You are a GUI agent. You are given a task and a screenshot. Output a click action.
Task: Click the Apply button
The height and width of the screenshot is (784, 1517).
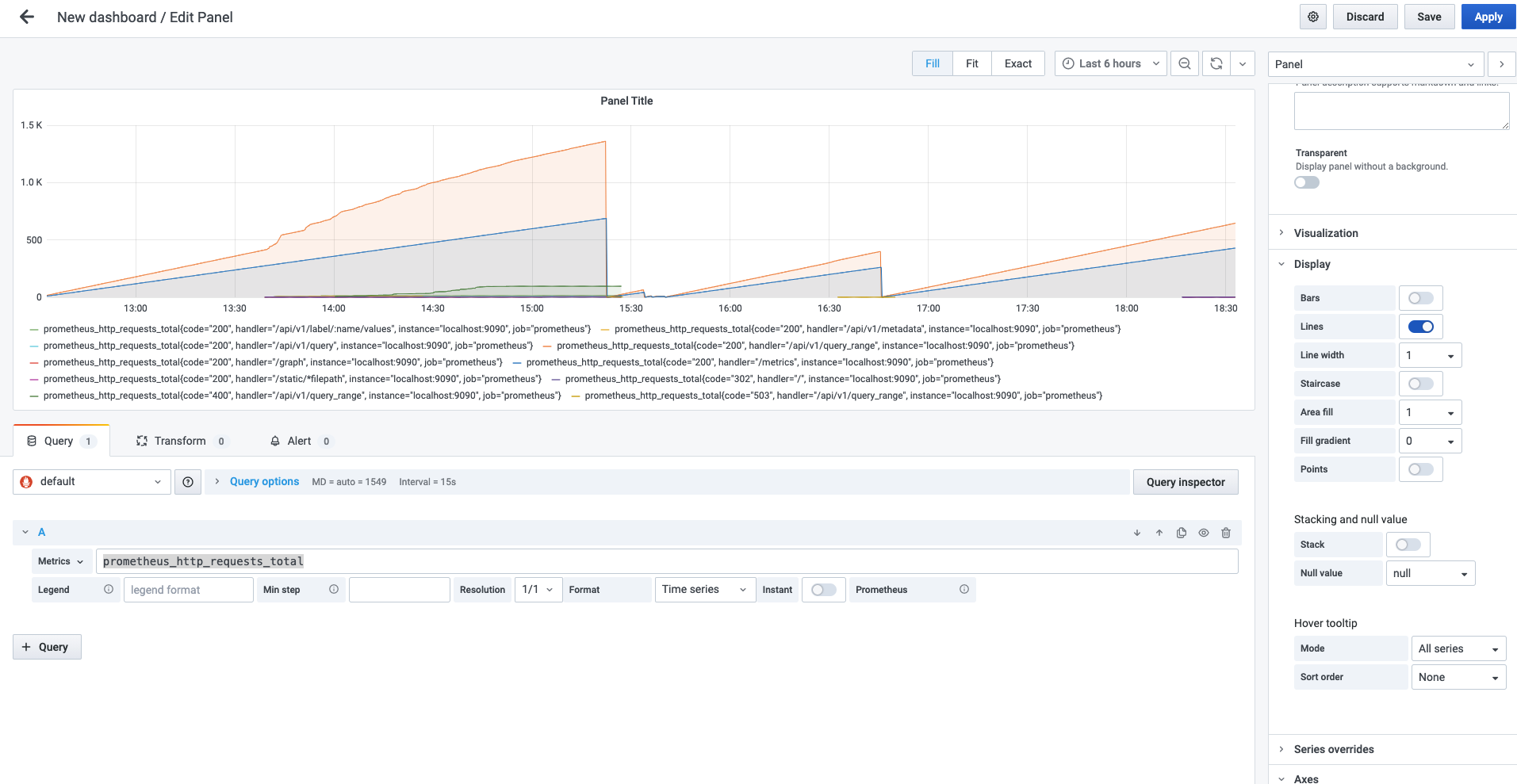1488,17
